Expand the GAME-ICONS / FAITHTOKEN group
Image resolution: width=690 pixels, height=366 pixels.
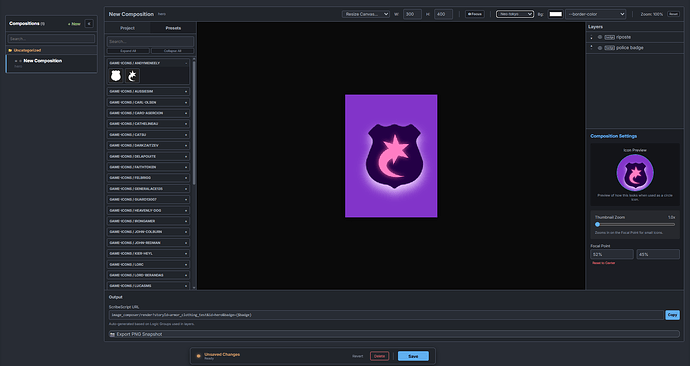[x=148, y=167]
